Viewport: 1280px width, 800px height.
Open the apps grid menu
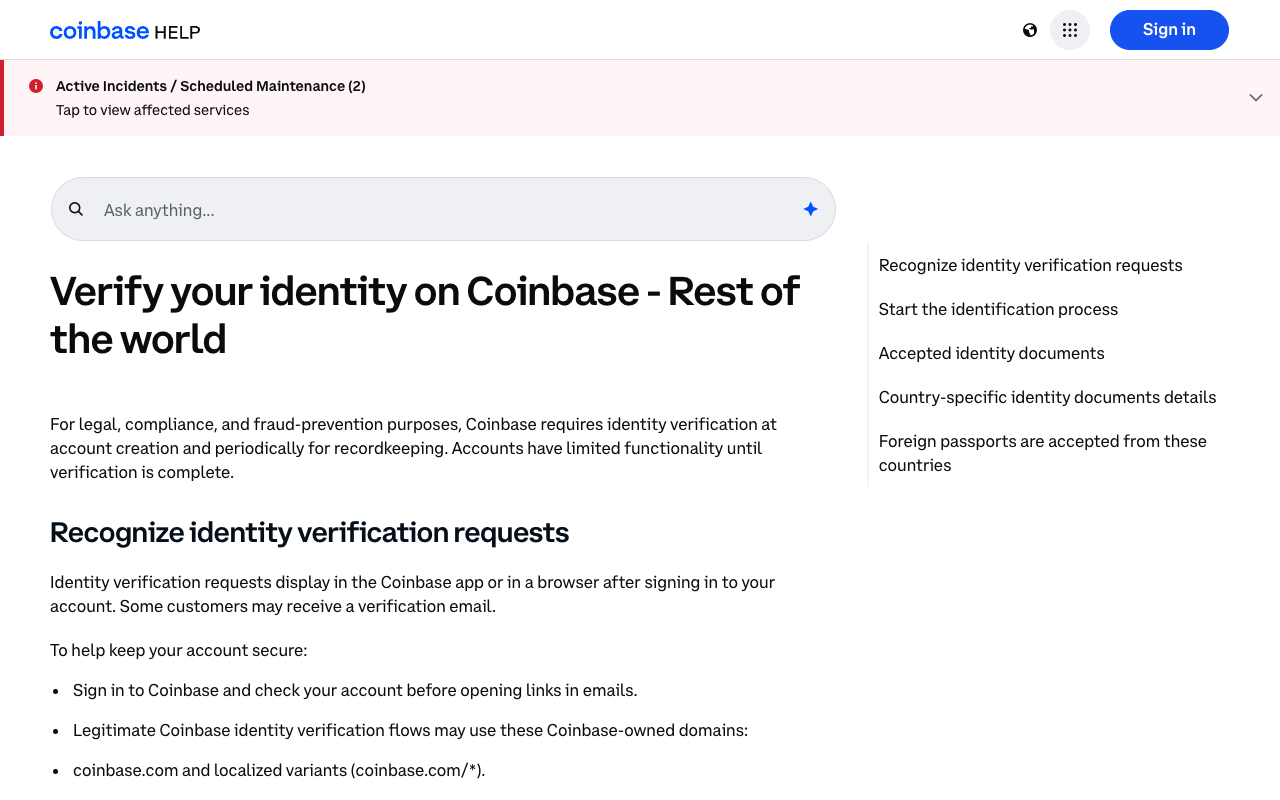click(x=1070, y=30)
